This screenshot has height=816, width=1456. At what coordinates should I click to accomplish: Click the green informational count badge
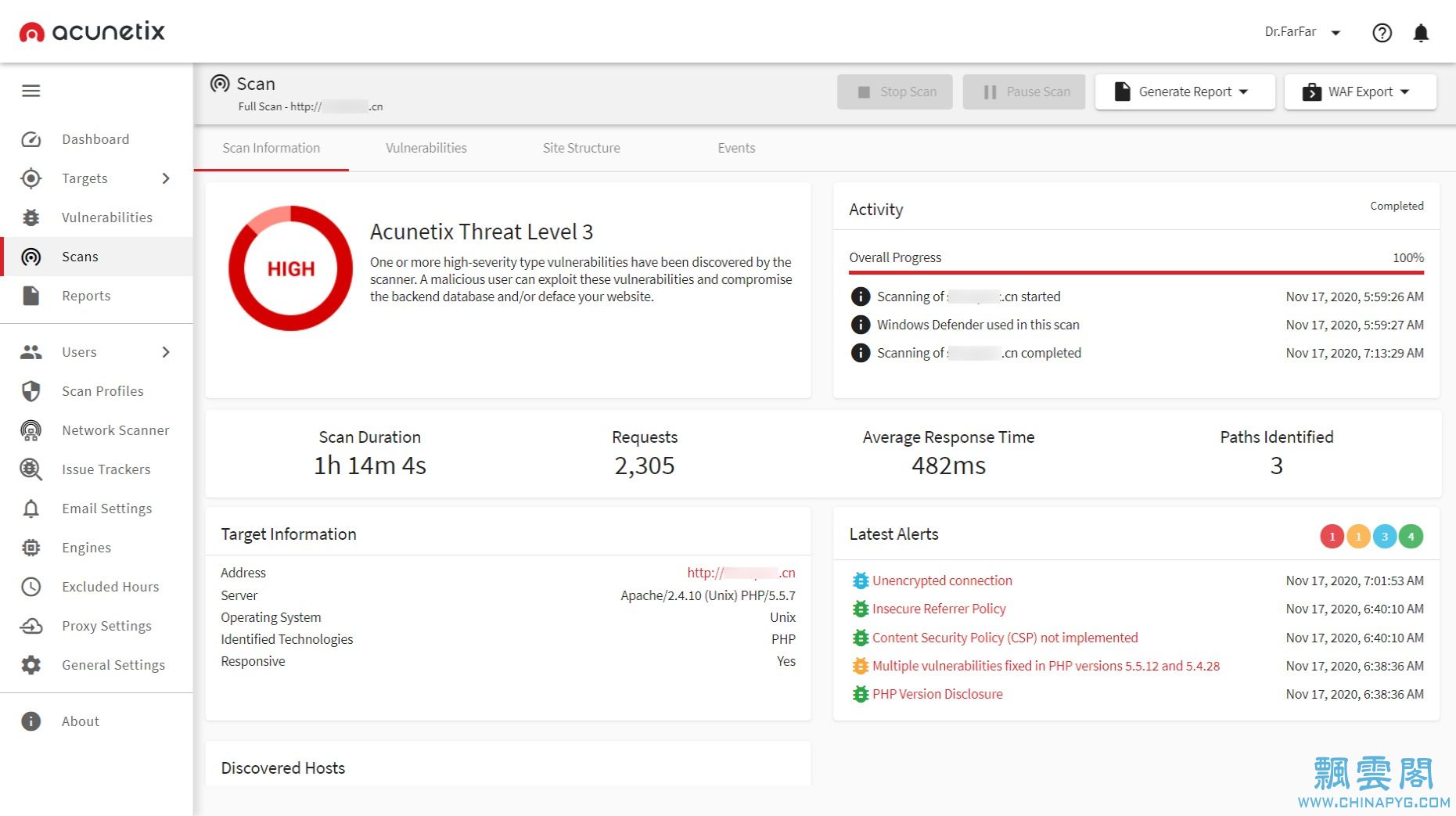point(1411,536)
